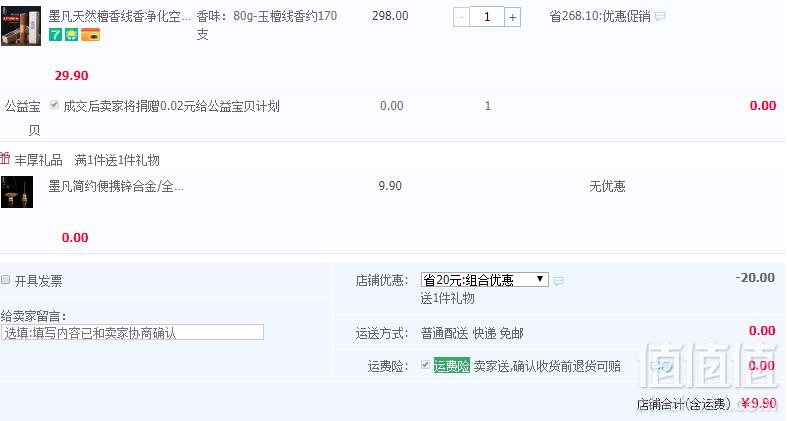Click the 9.90 gift item price
Viewport: 787px width, 421px height.
[x=390, y=186]
